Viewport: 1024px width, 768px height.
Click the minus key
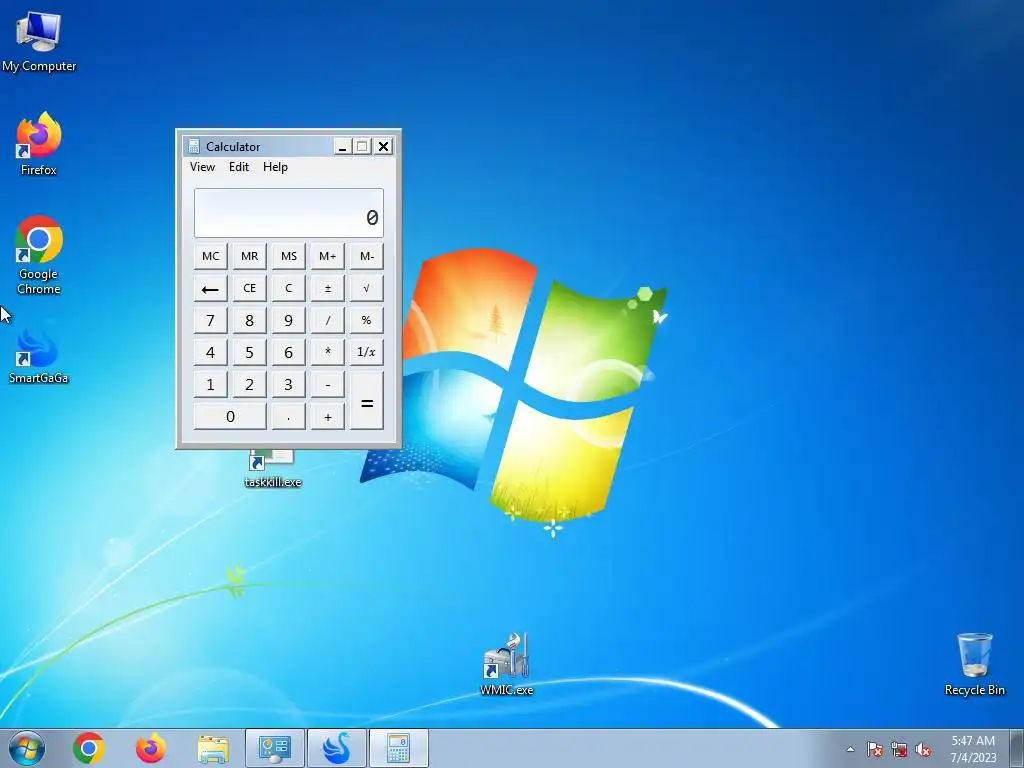(x=328, y=384)
